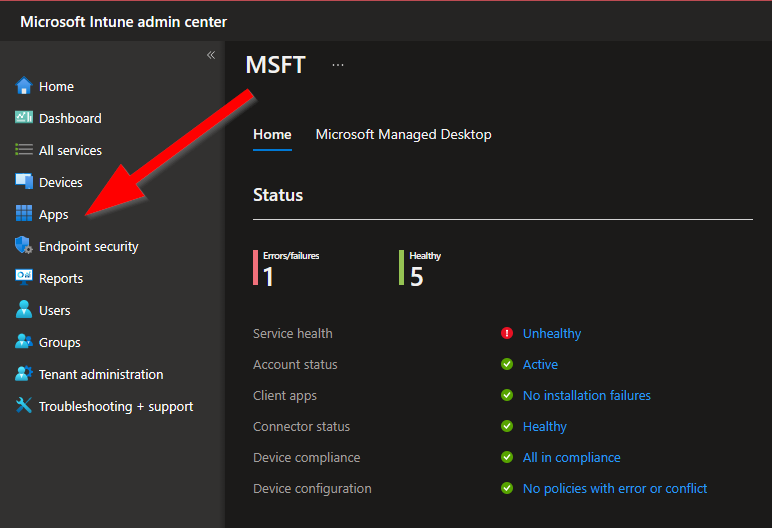Click the red Unhealthy alert icon
772x528 pixels.
tap(507, 333)
